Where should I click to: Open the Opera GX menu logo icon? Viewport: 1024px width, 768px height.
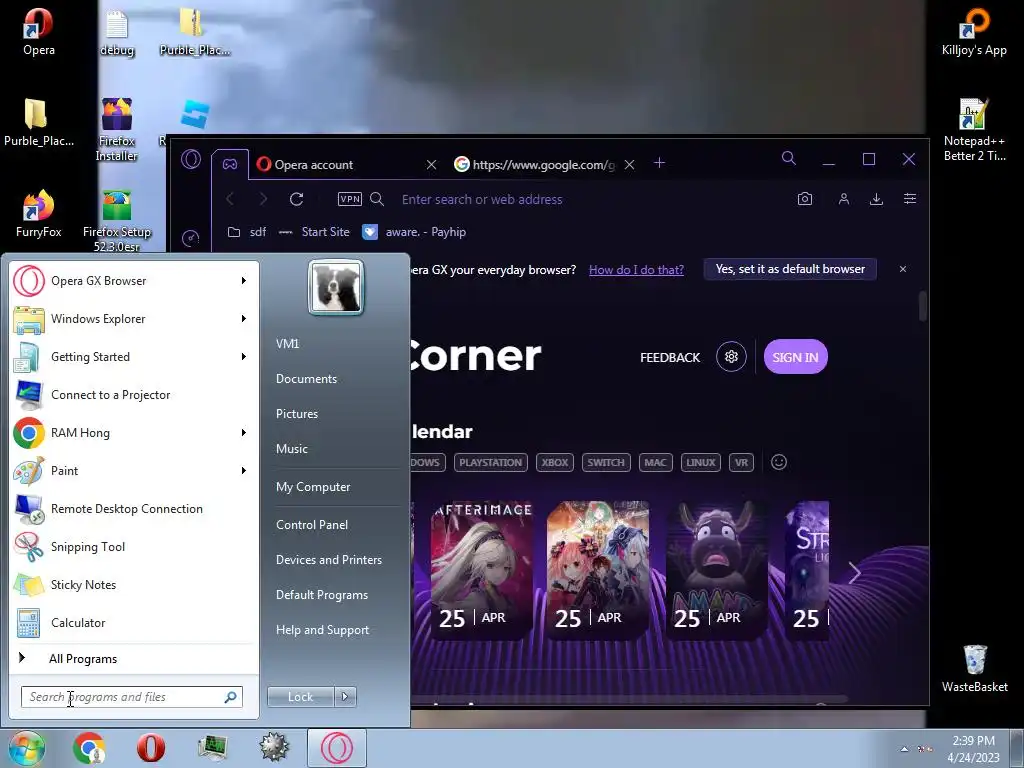[x=191, y=159]
